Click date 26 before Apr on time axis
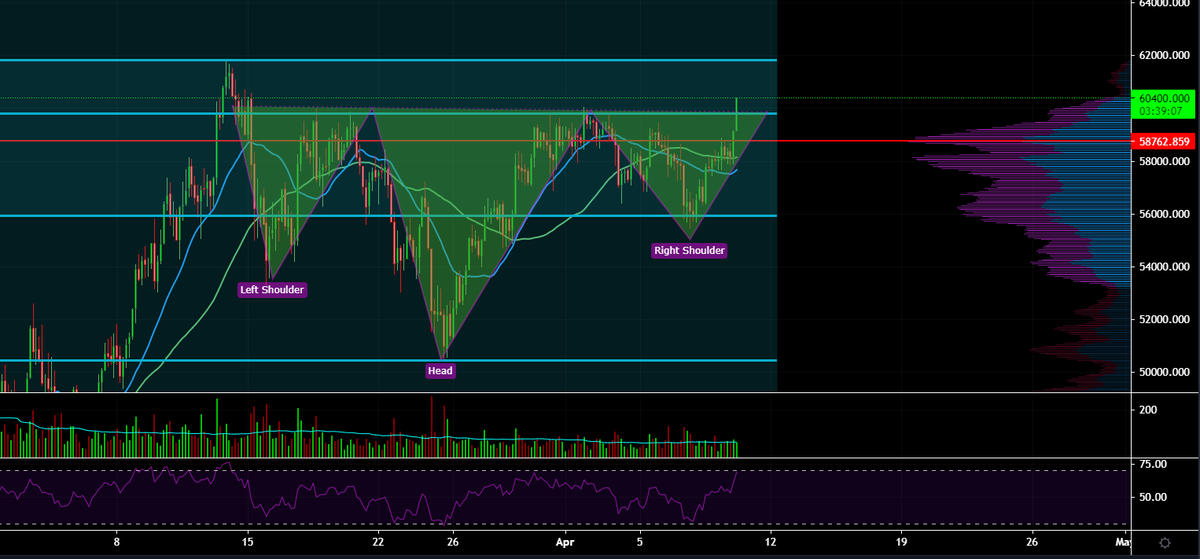The image size is (1200, 559). 452,542
